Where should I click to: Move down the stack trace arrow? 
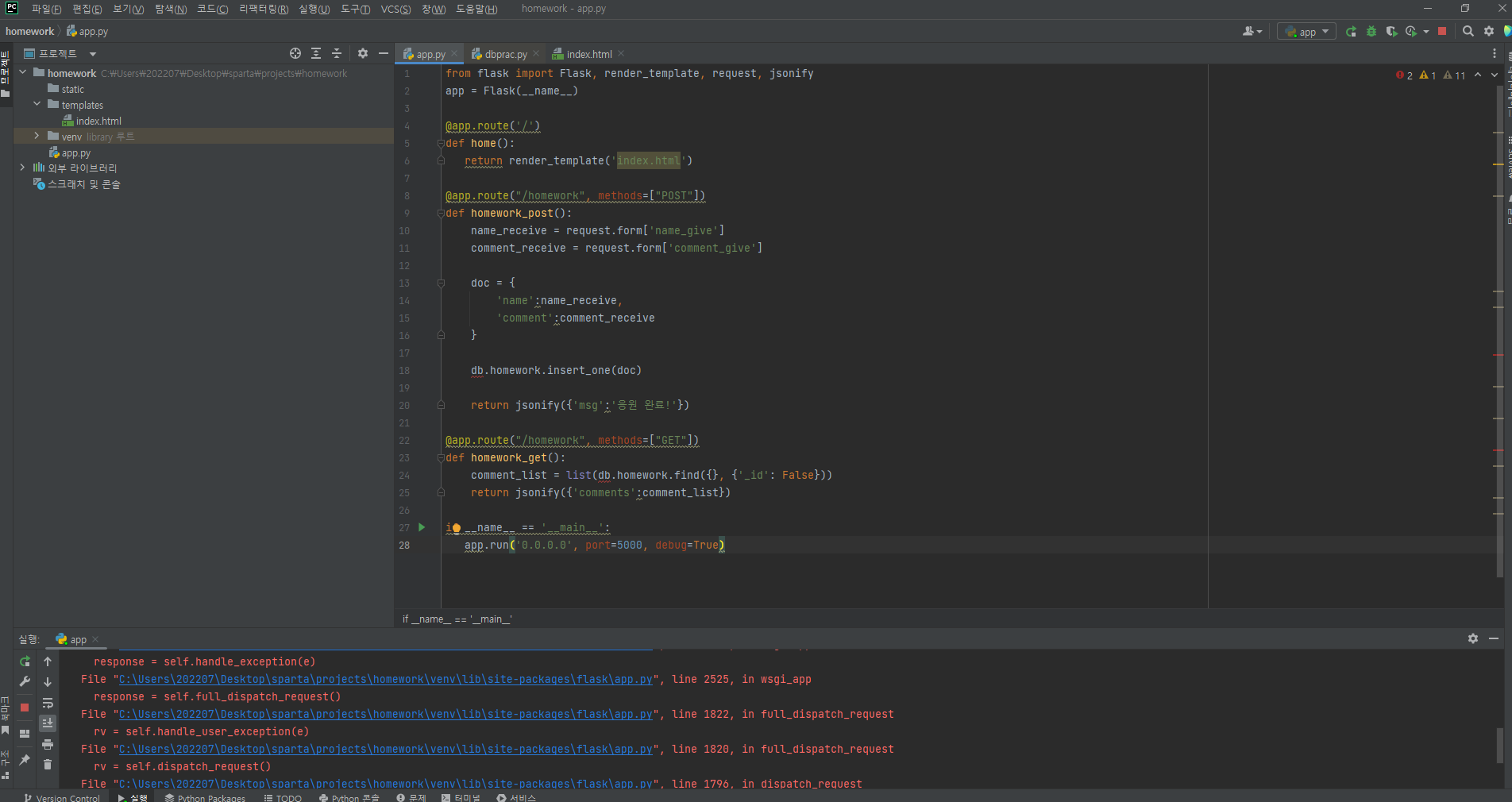(x=48, y=681)
